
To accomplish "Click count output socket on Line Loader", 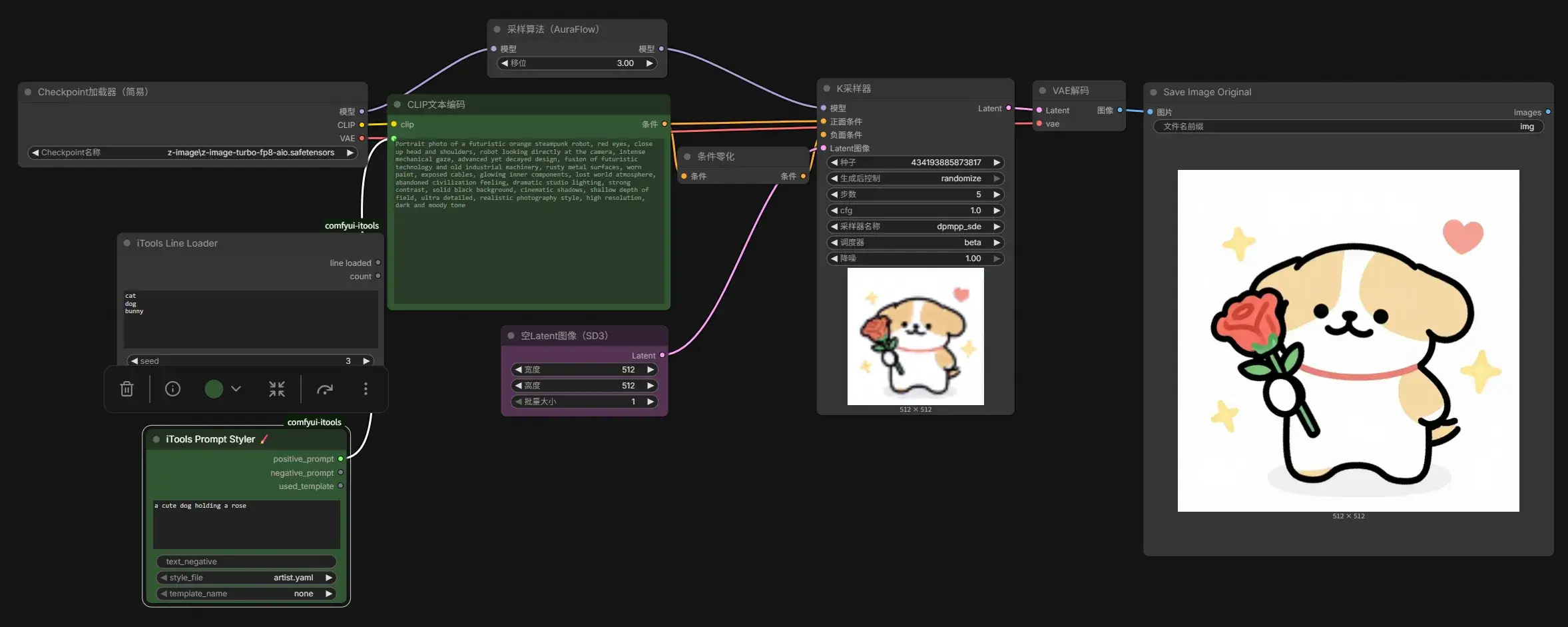I will tap(378, 276).
